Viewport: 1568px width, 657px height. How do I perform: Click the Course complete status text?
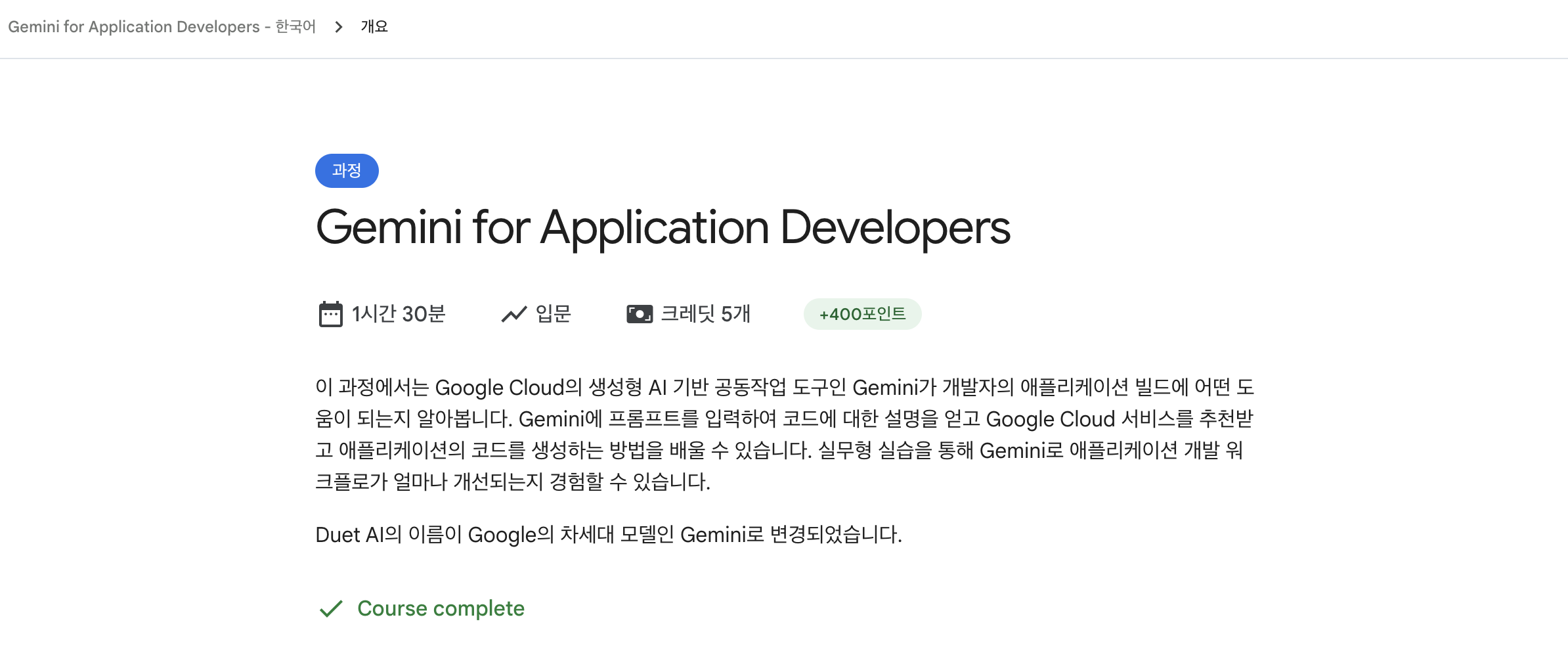click(x=441, y=609)
